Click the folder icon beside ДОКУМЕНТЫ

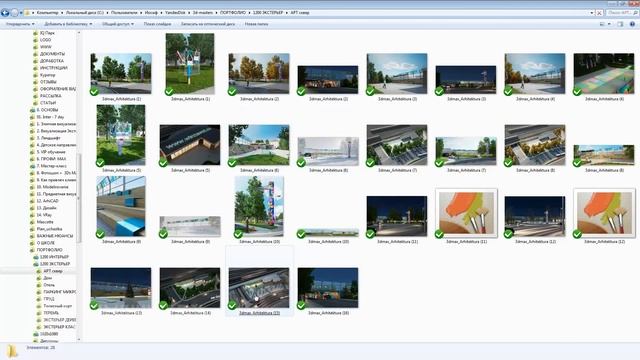36,54
